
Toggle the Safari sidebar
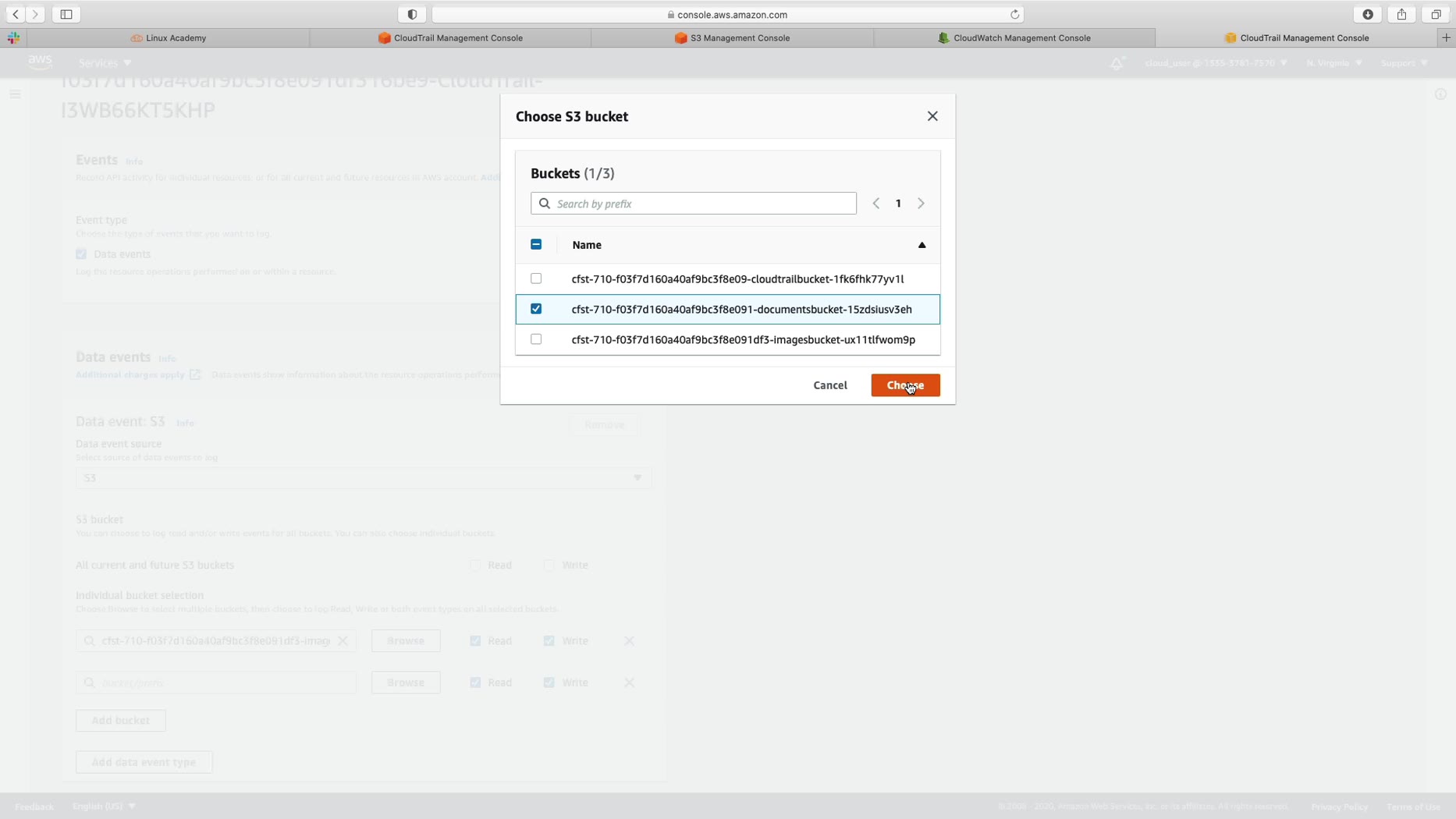point(66,14)
